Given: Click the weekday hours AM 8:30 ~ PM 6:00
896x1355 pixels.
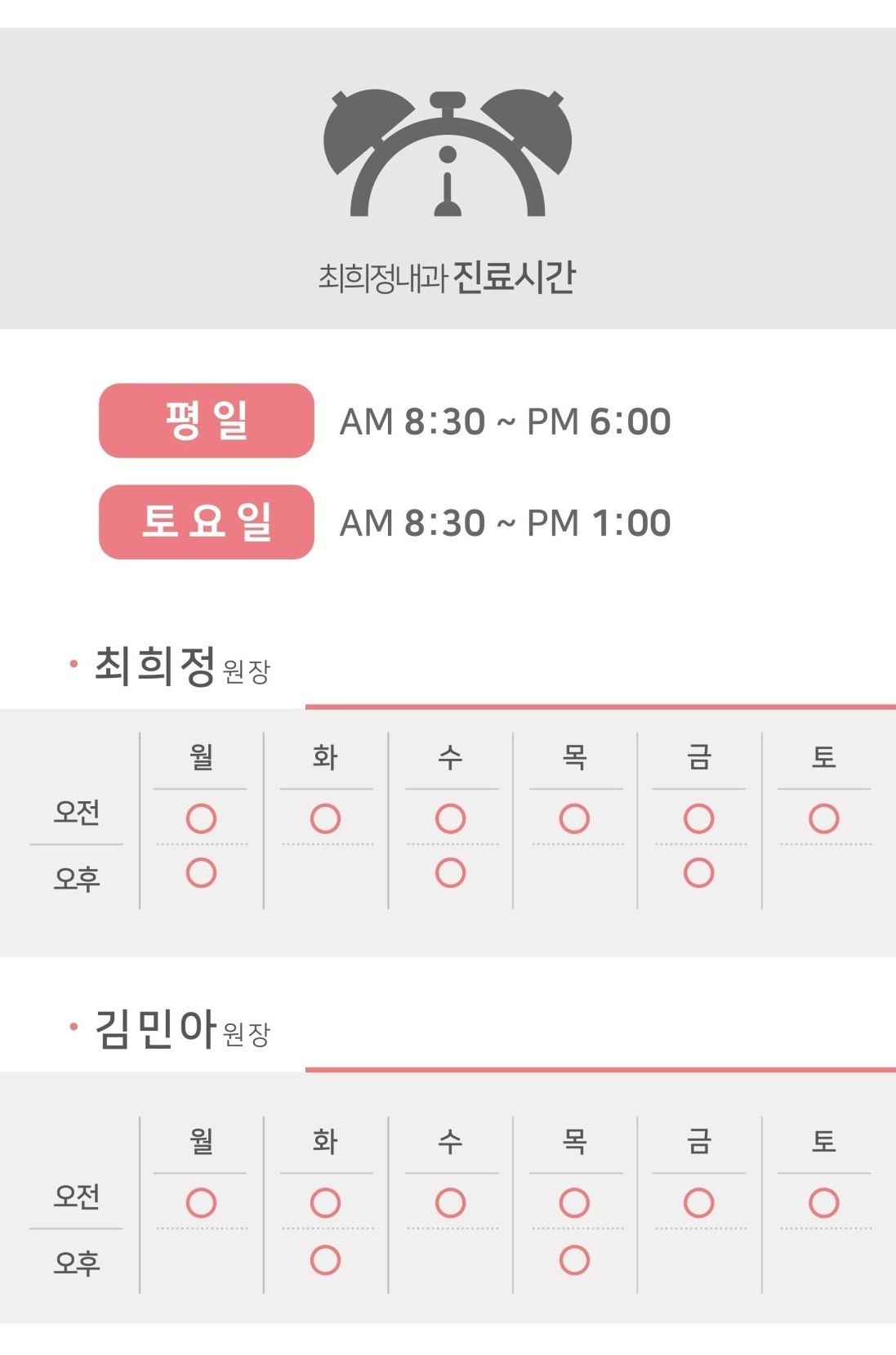Looking at the screenshot, I should 505,421.
